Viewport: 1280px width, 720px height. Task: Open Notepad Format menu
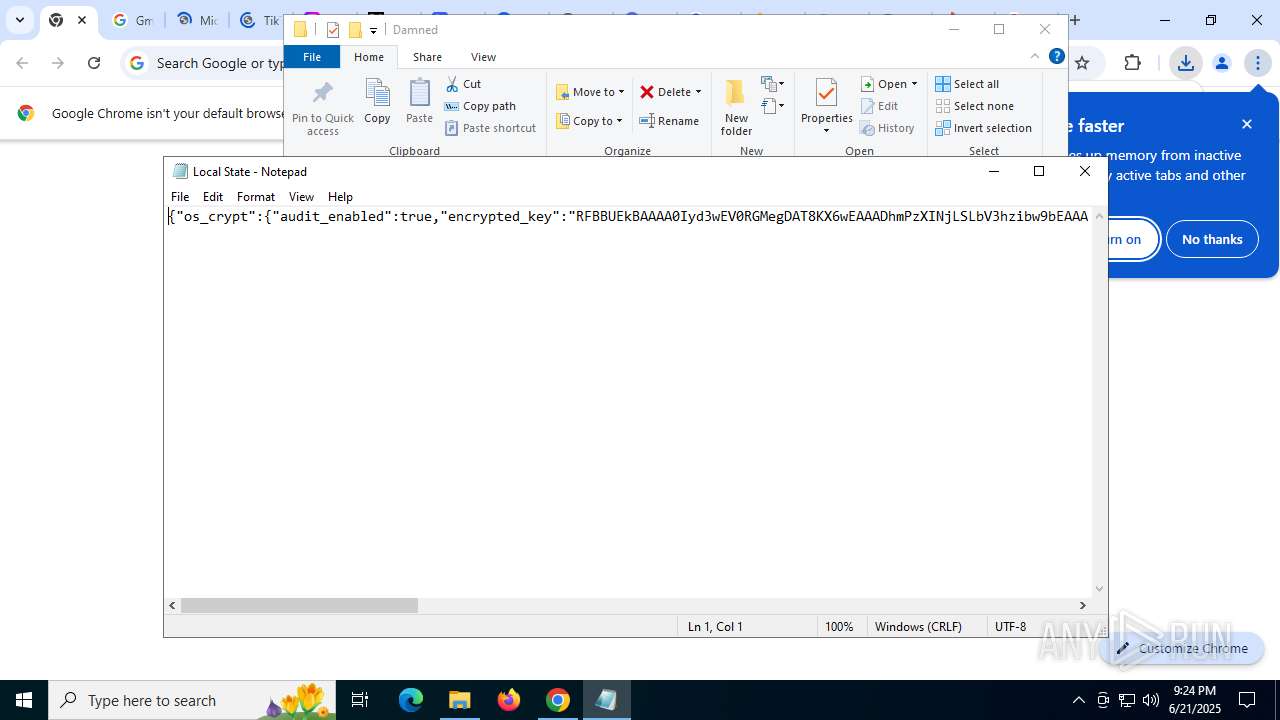256,197
